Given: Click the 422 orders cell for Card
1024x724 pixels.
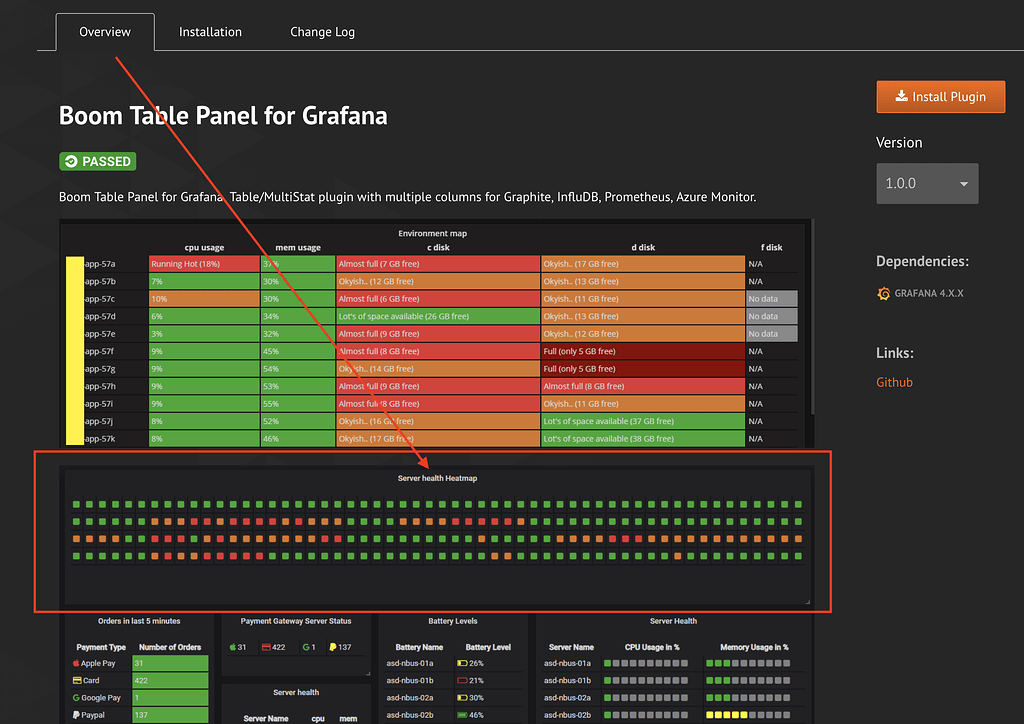Looking at the screenshot, I should 170,680.
